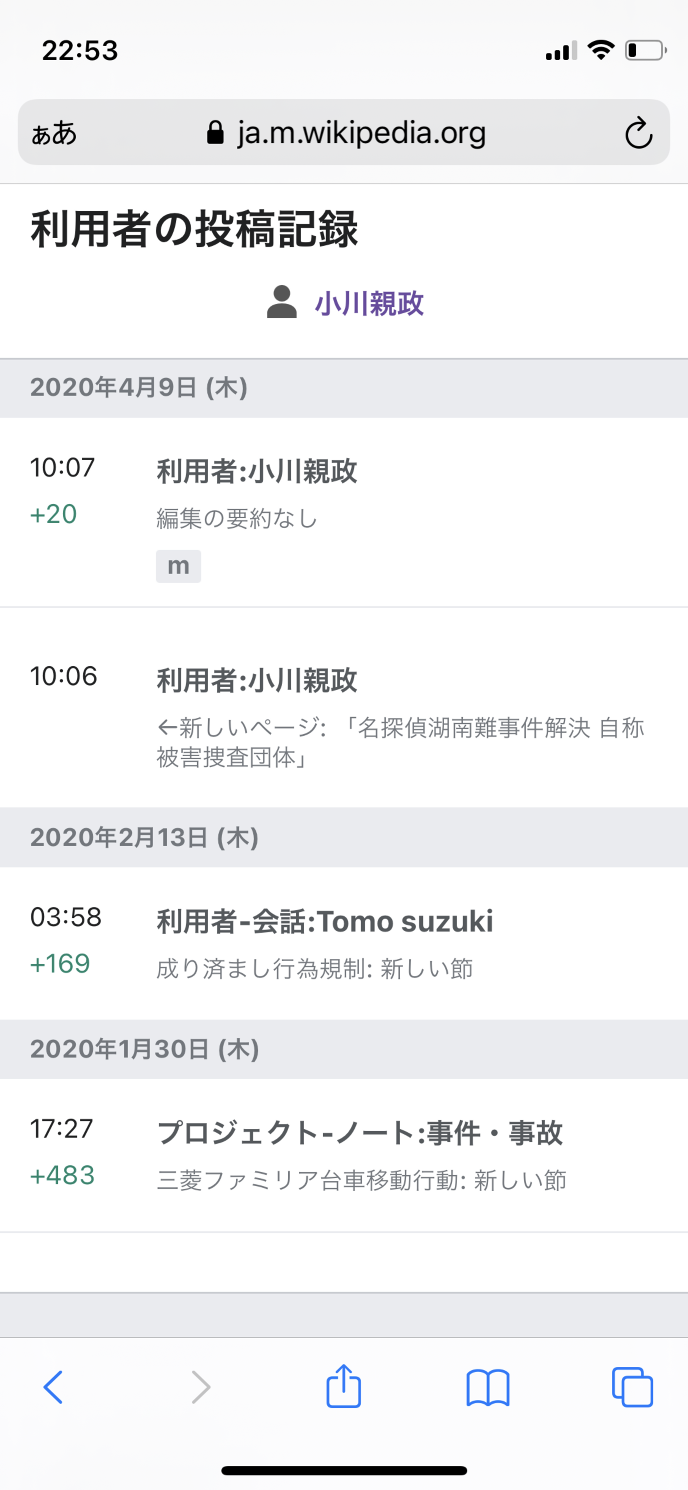Open プロジェクト-ノート:事件・事故 contribution
This screenshot has height=1490, width=688.
pos(360,1133)
